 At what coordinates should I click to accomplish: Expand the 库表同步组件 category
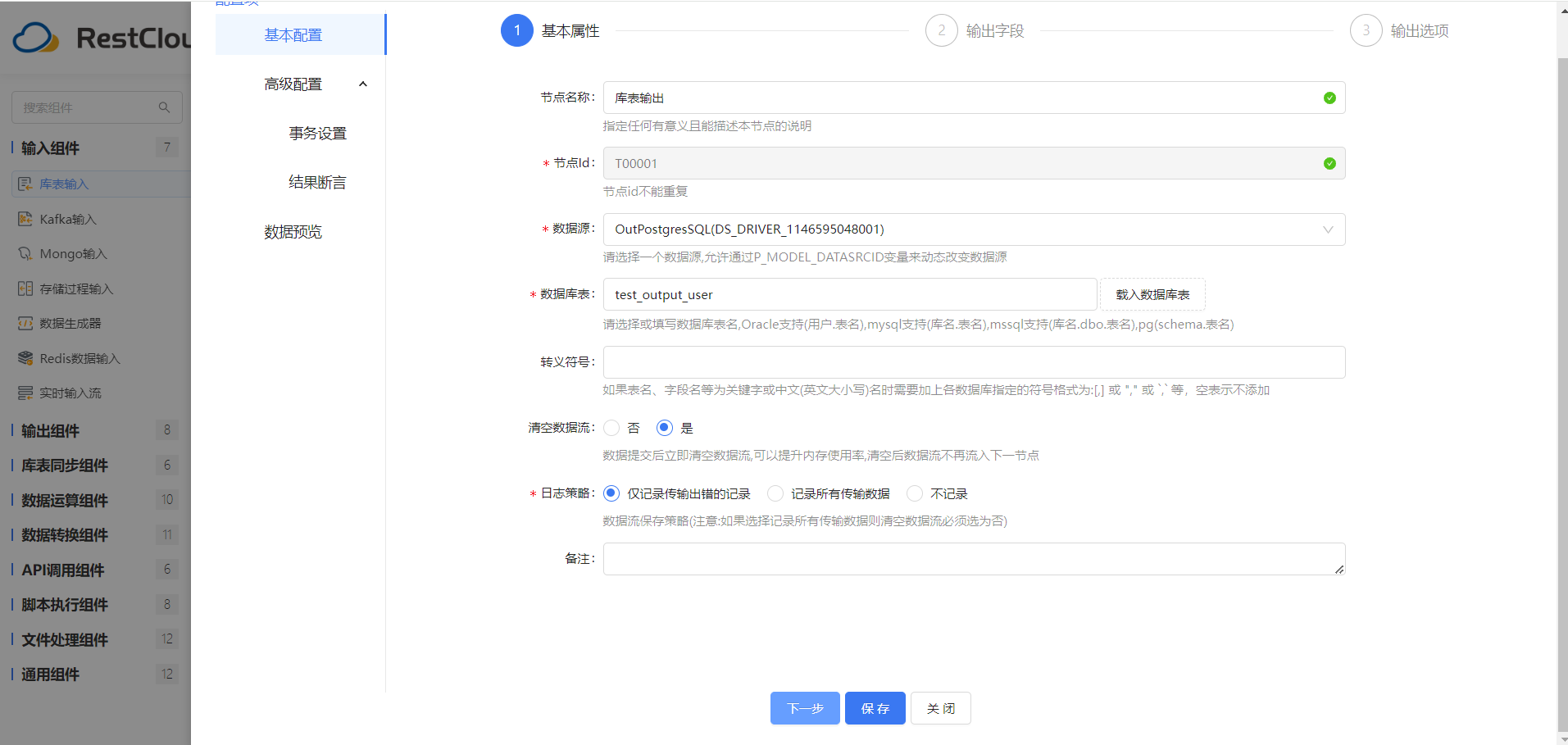[95, 466]
